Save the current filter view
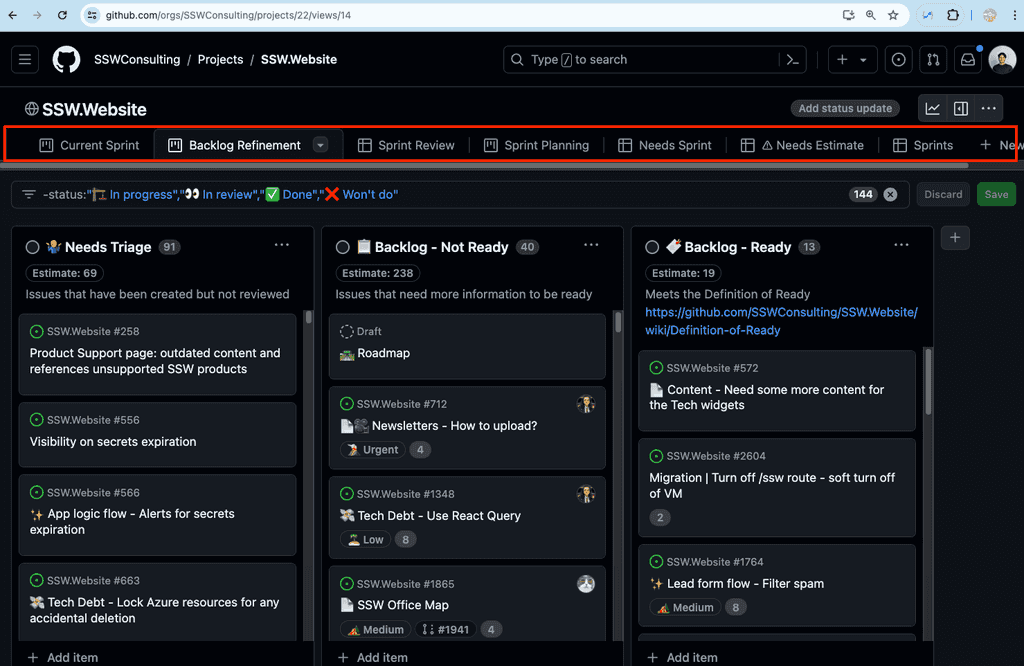1024x666 pixels. point(996,194)
